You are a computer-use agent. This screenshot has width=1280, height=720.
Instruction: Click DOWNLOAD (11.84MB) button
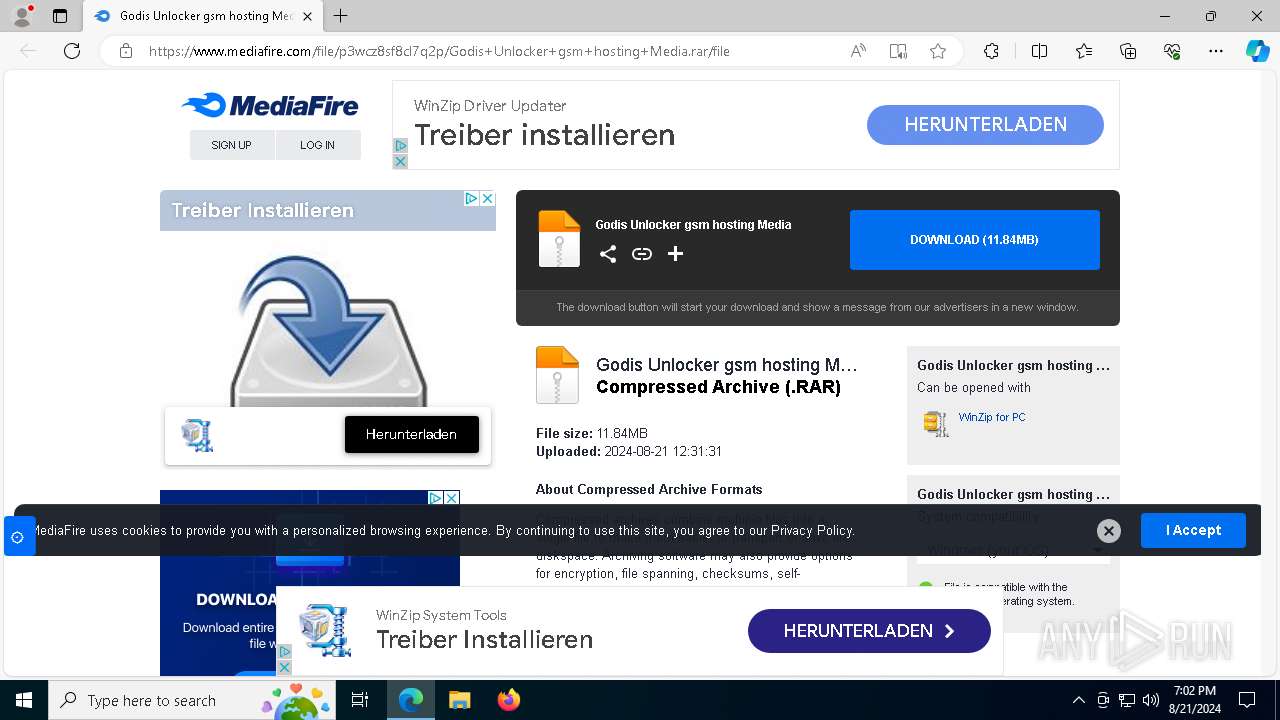975,240
